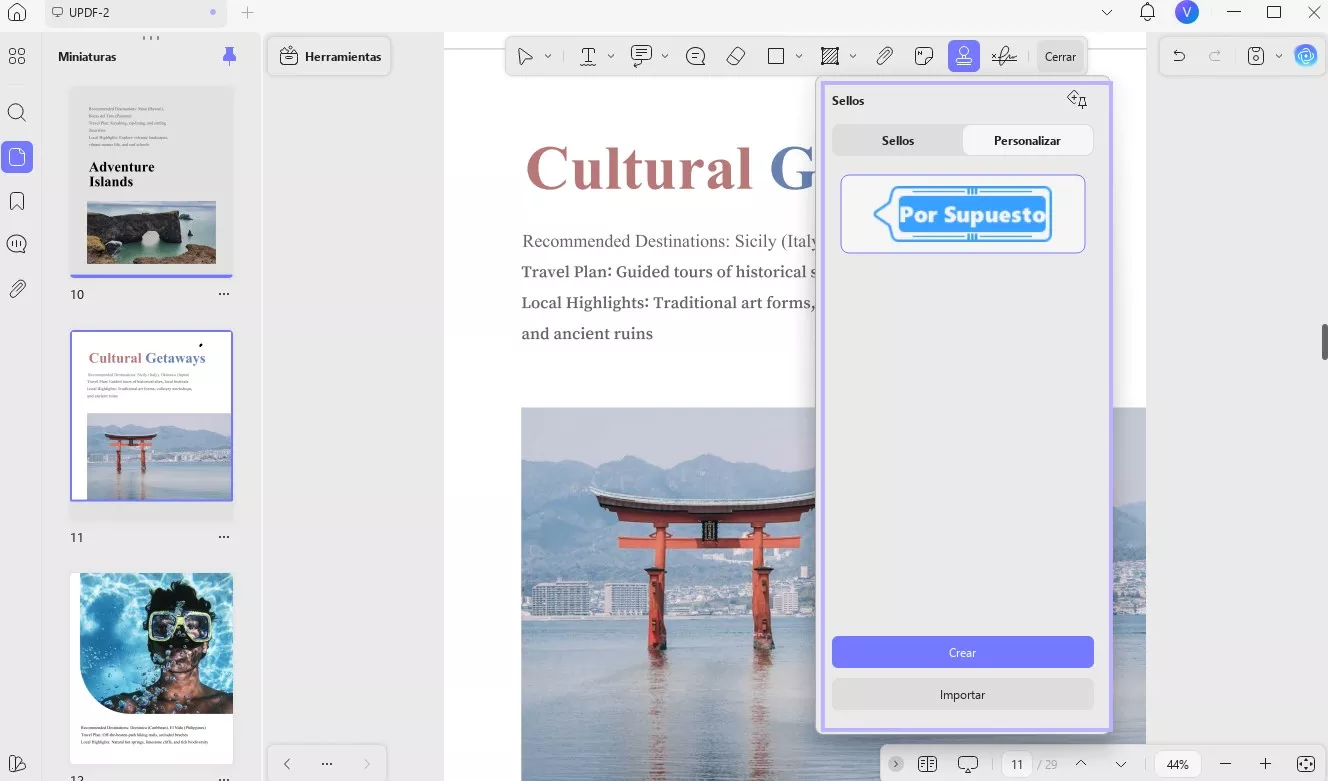1328x781 pixels.
Task: Add a new tab
Action: coord(247,13)
